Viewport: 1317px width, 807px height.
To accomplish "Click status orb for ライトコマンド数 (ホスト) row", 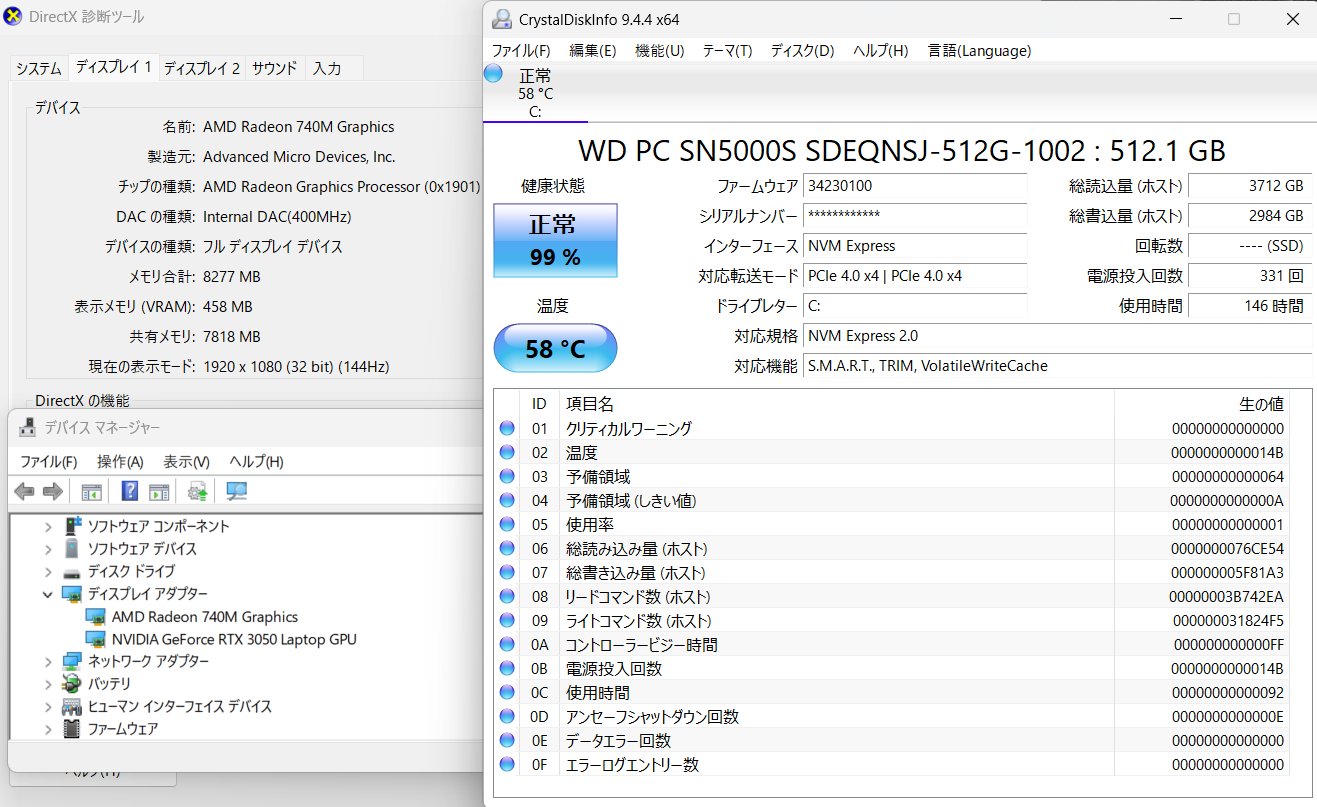I will 507,620.
